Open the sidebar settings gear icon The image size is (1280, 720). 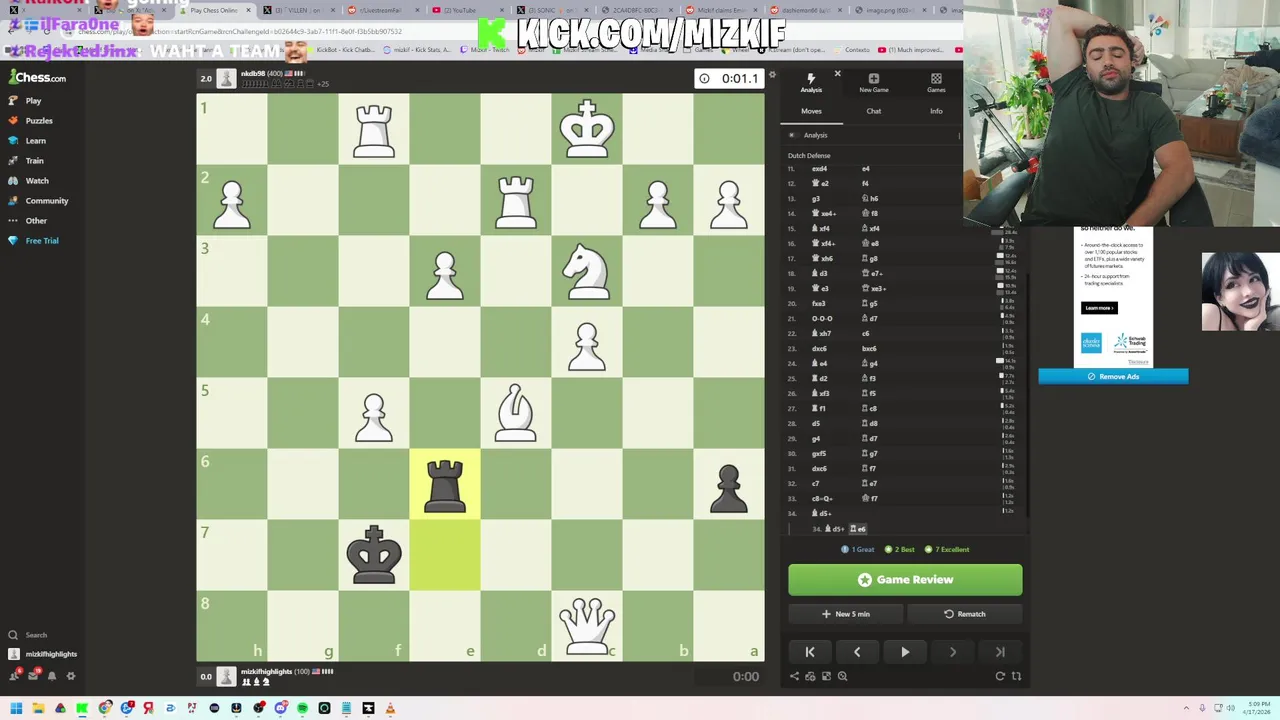coord(71,676)
